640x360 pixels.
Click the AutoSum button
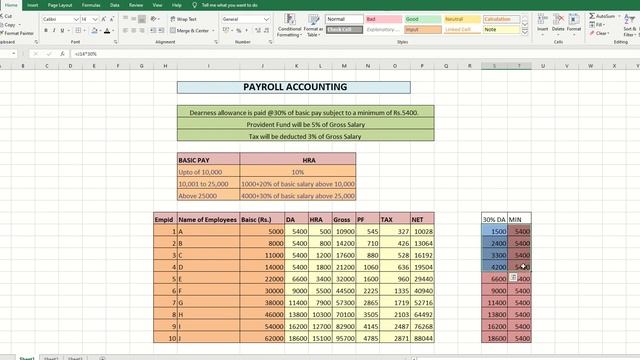coord(602,16)
